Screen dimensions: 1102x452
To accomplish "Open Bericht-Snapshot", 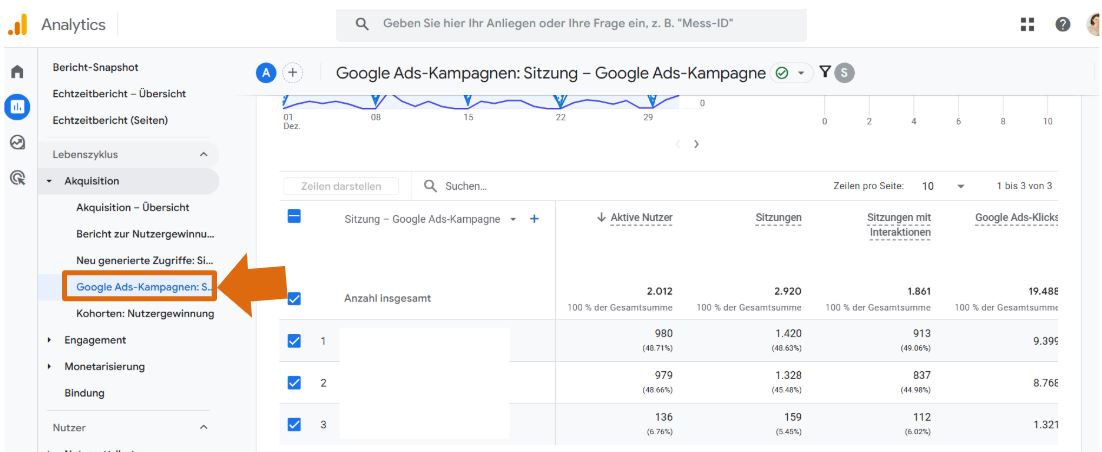I will pos(96,67).
